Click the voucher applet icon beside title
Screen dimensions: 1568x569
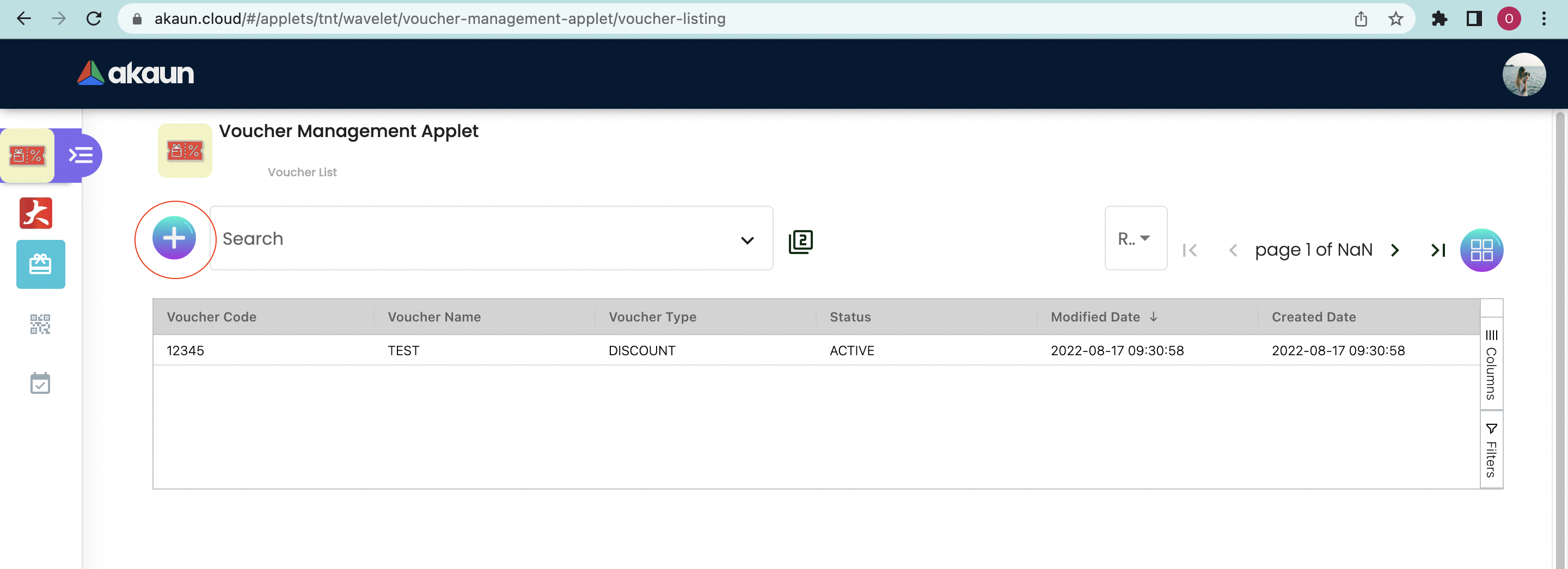pos(185,151)
